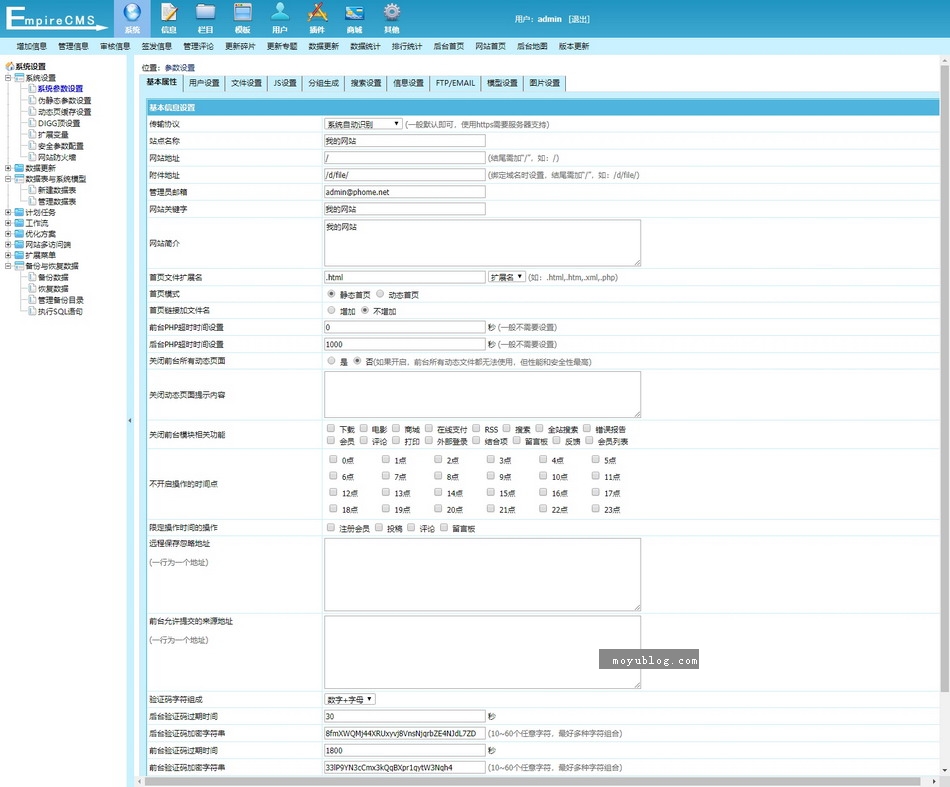
Task: Collapse the 系统设置 tree node
Action: pyautogui.click(x=8, y=78)
